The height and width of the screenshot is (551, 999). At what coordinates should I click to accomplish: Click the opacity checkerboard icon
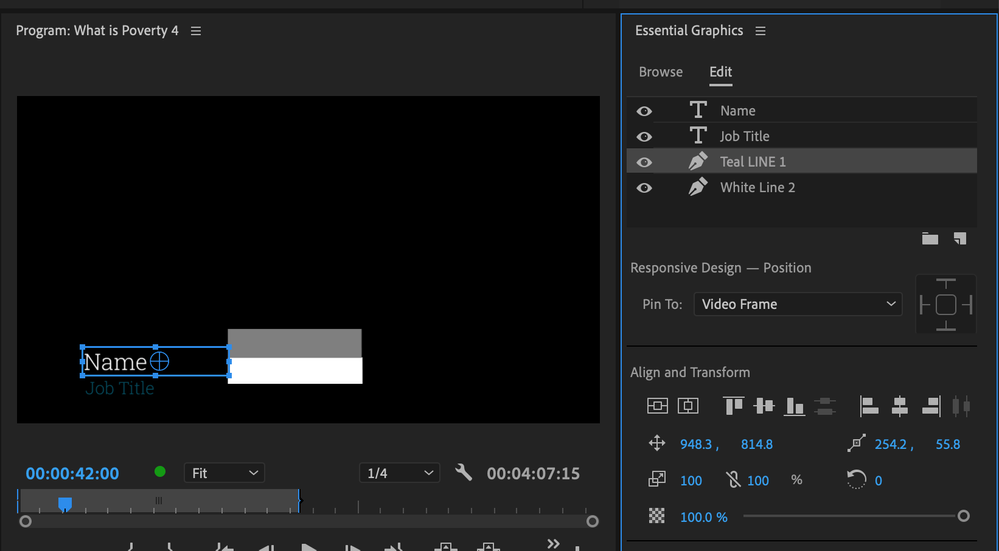pyautogui.click(x=657, y=516)
